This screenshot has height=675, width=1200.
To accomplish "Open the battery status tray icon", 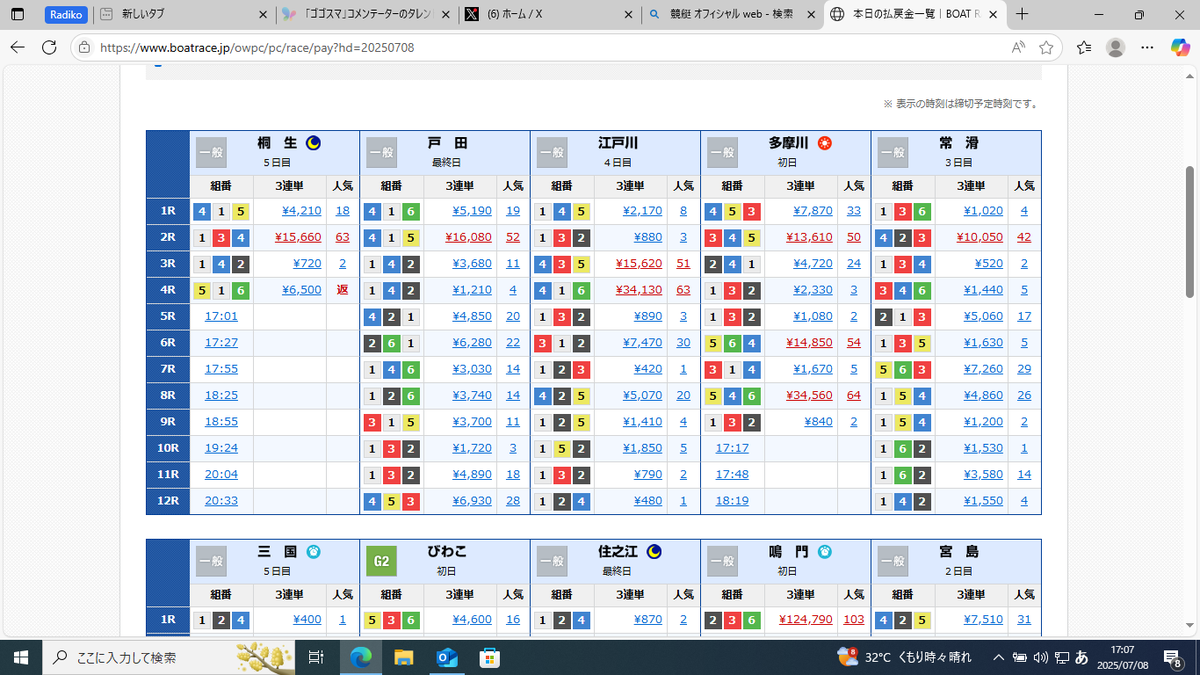I will pyautogui.click(x=1019, y=657).
